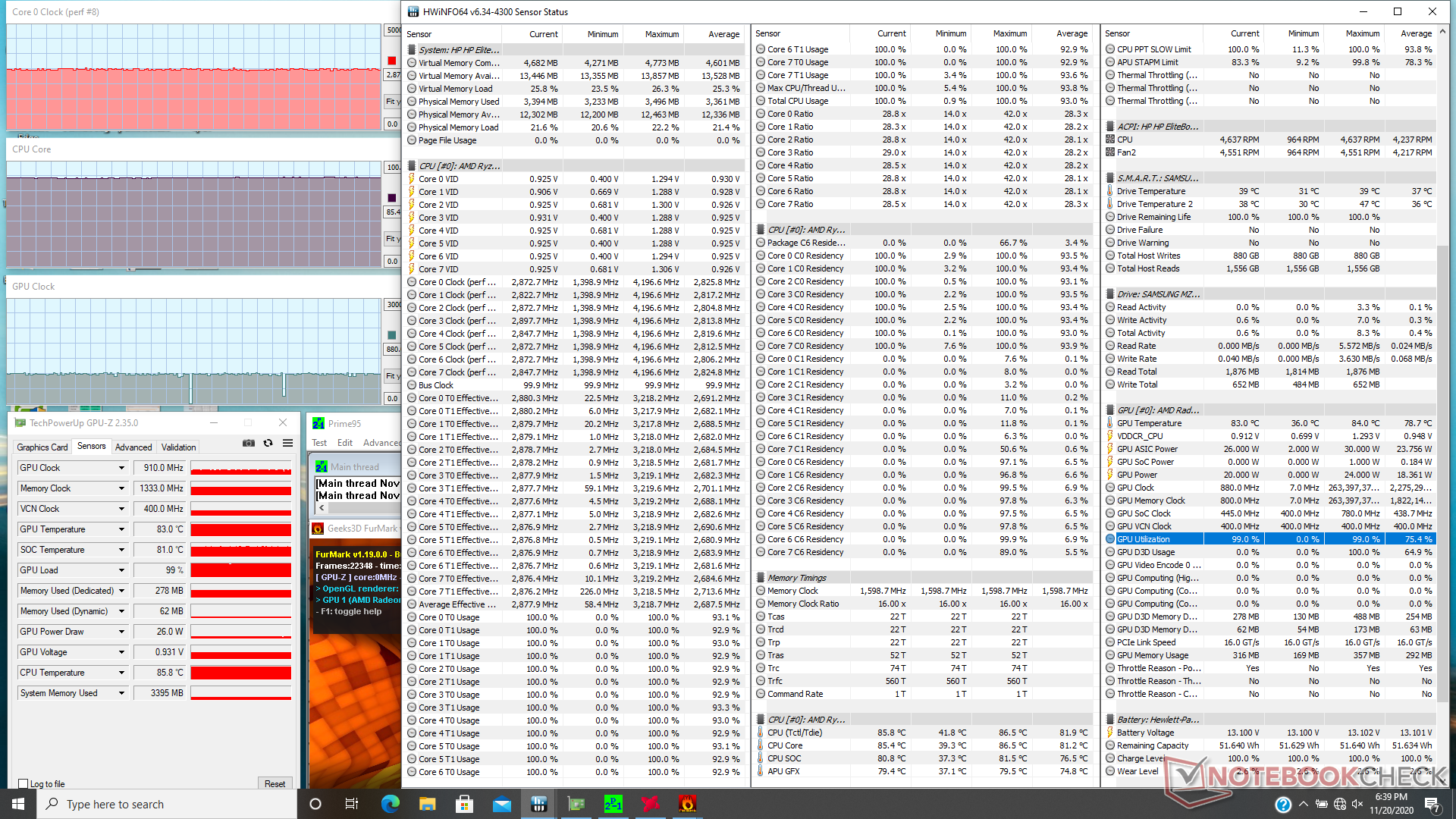Select the Total CPU Usage sensor row
1456x819 pixels.
tap(923, 101)
